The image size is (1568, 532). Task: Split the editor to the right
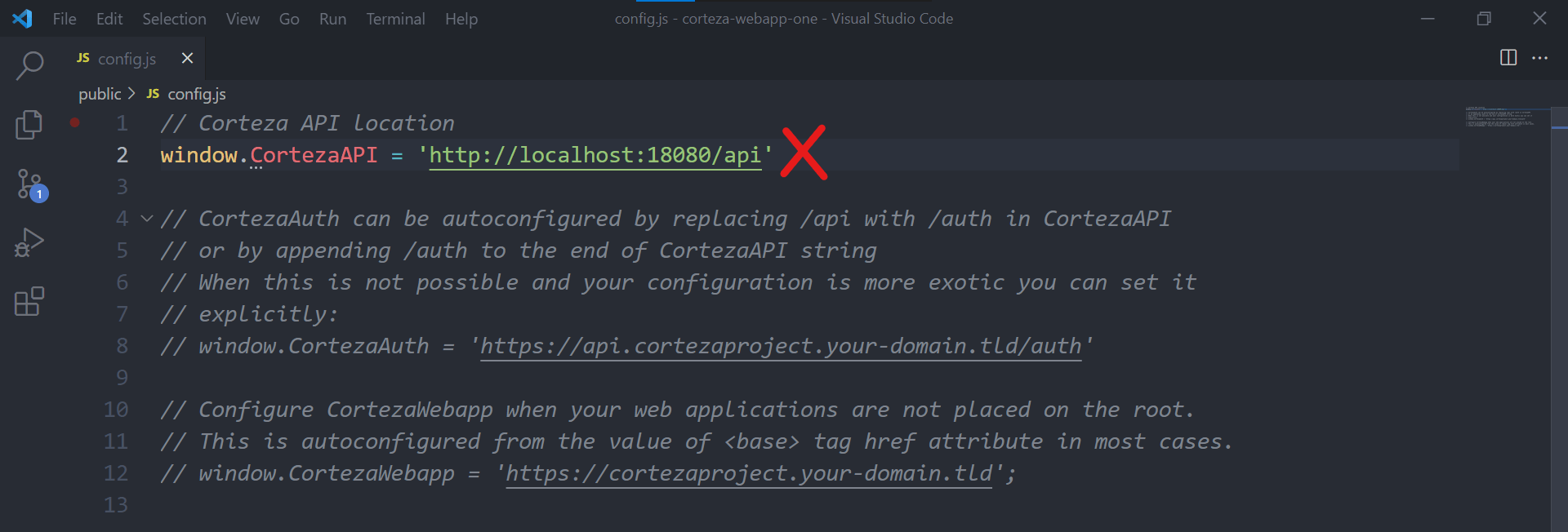tap(1508, 57)
